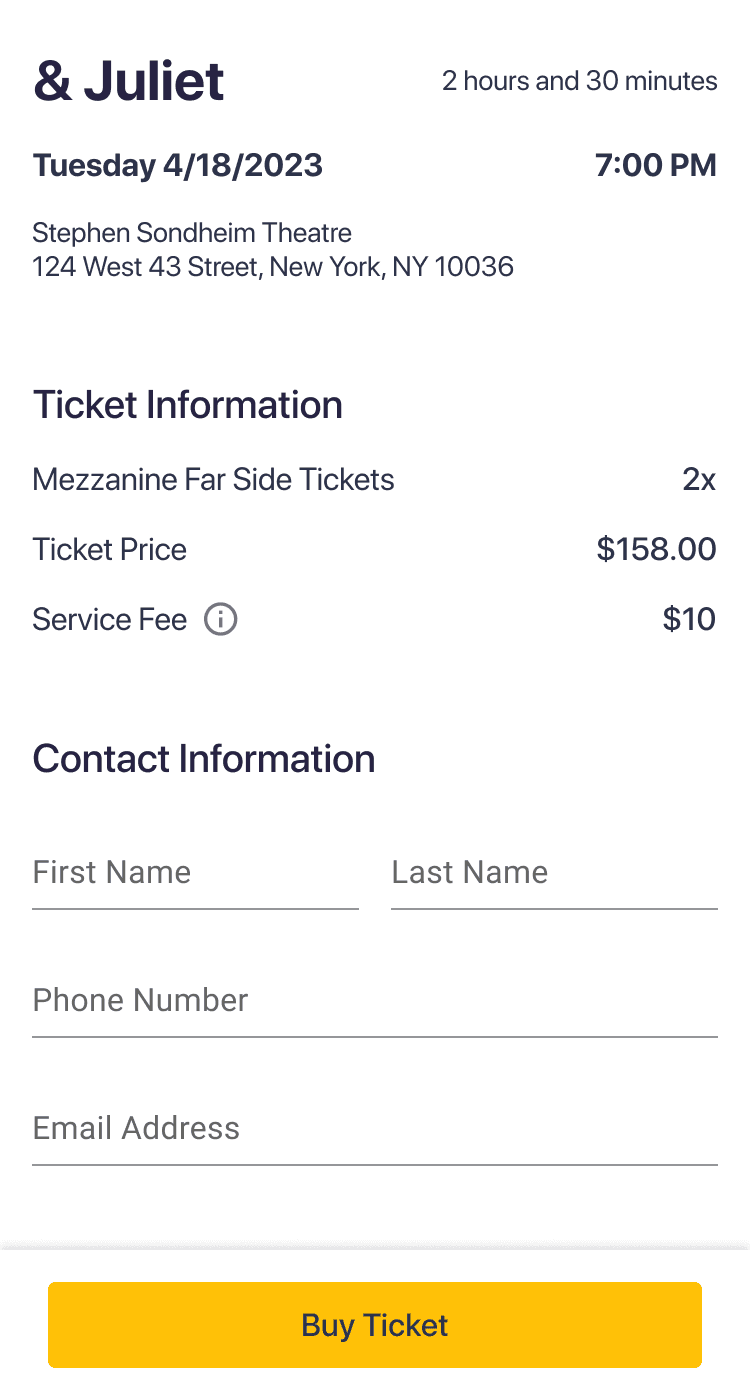Tap the 2 hours and 30 minutes duration

pos(580,81)
